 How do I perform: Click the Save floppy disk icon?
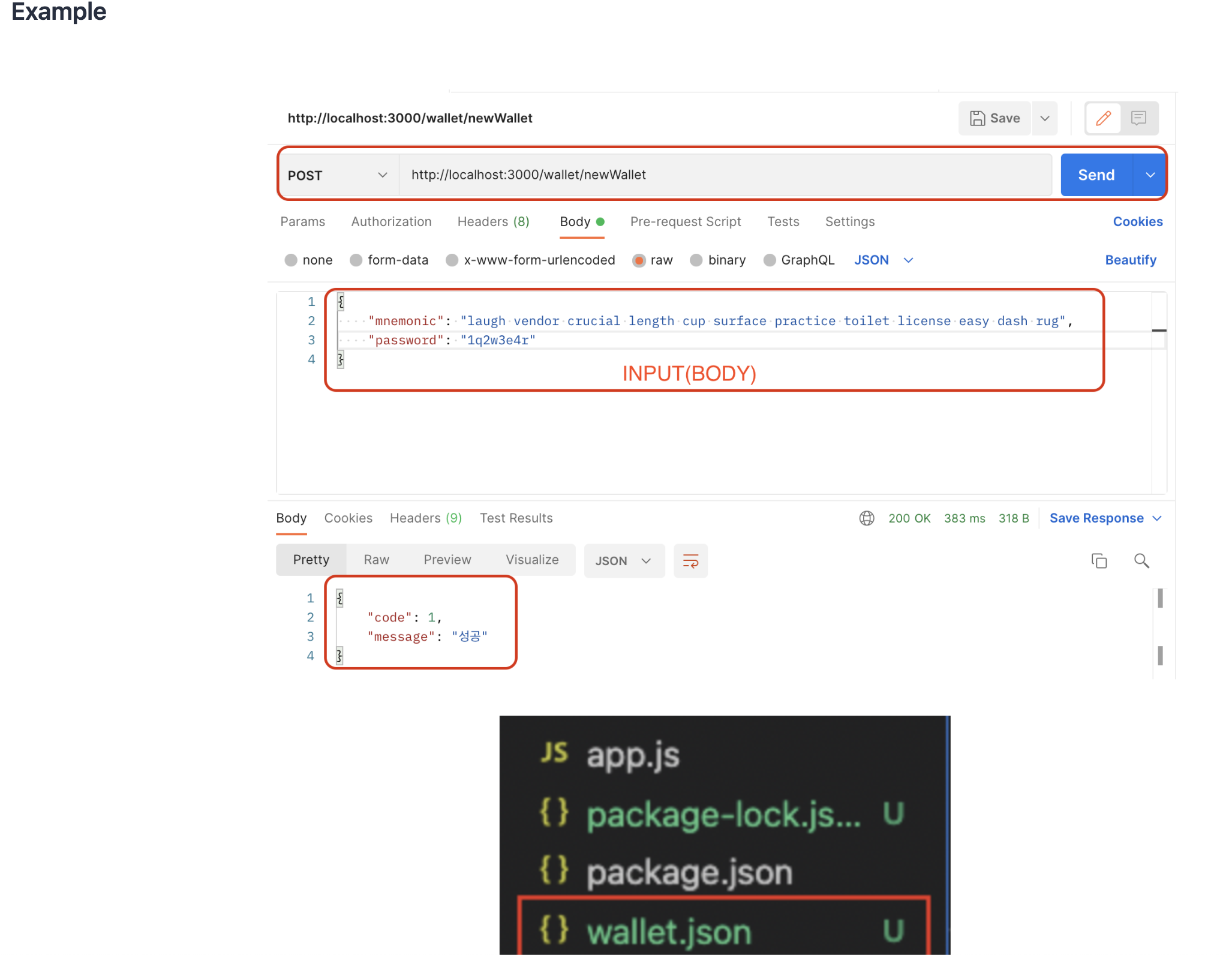click(x=978, y=118)
